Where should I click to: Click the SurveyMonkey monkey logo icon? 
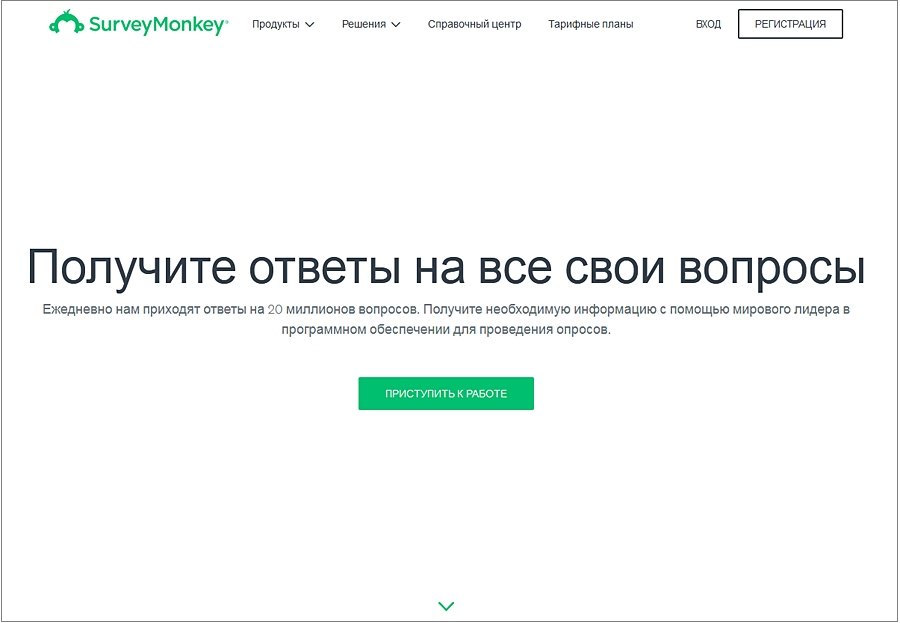[x=65, y=22]
